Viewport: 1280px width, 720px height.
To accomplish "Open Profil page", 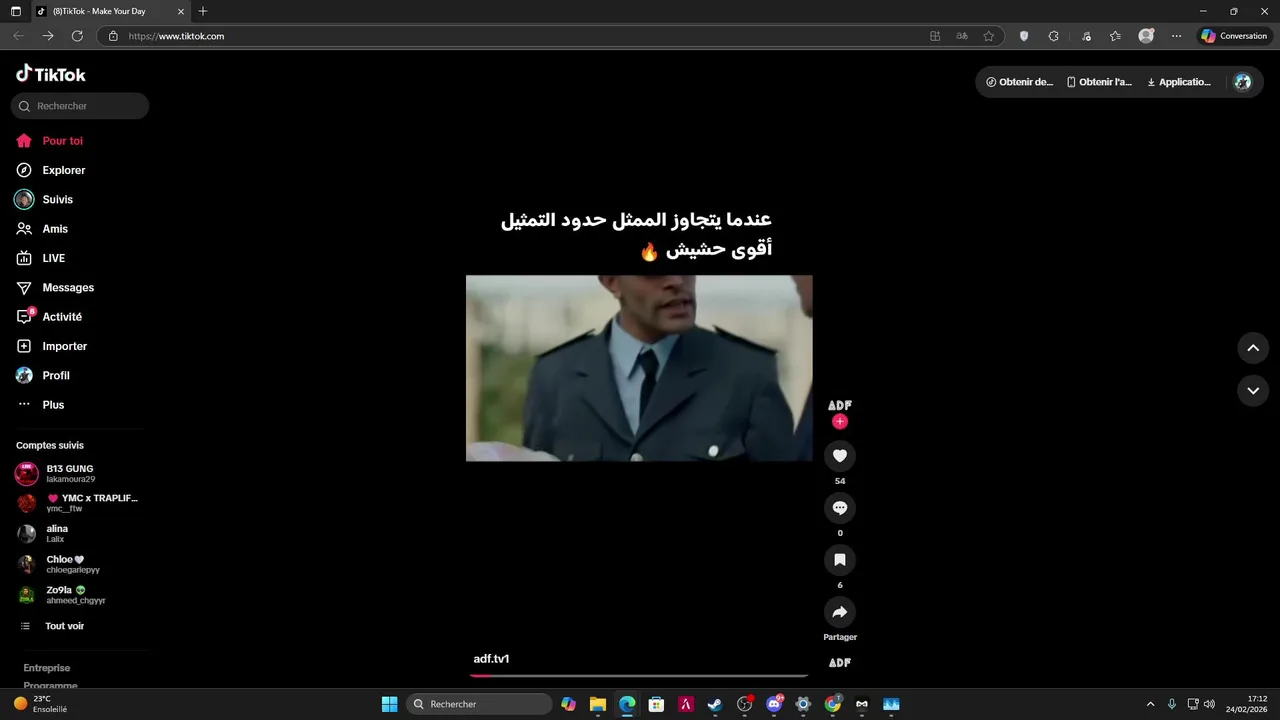I will point(56,375).
